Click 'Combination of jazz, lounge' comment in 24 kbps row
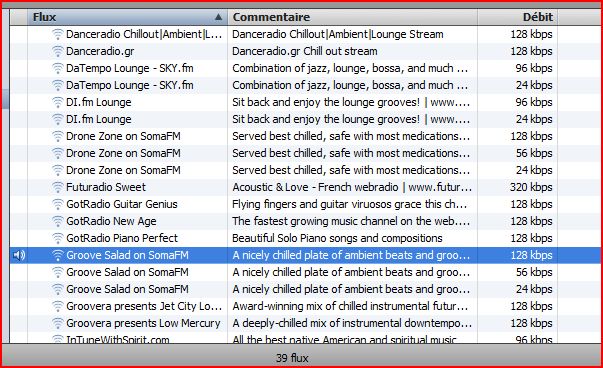Viewport: 603px width, 368px height. pyautogui.click(x=350, y=85)
